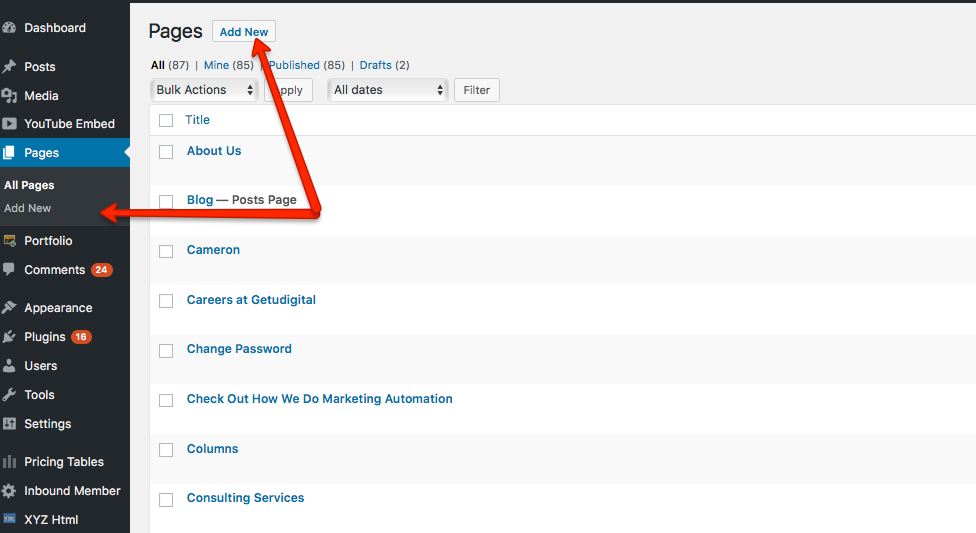Open Dashboard in the sidebar menu
Viewport: 976px width, 533px height.
[55, 27]
